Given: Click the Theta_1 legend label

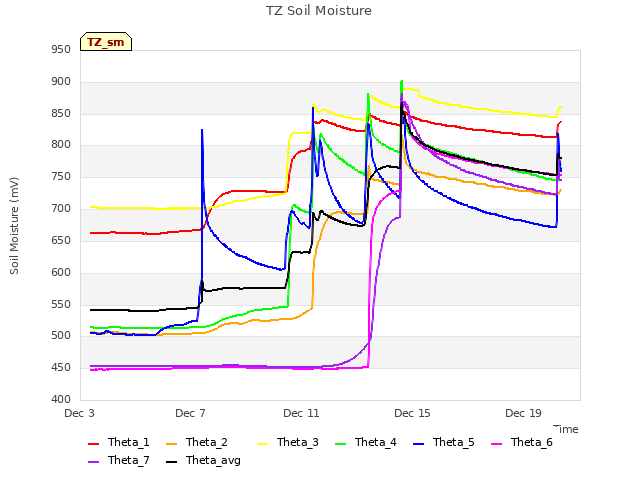Looking at the screenshot, I should coord(129,442).
